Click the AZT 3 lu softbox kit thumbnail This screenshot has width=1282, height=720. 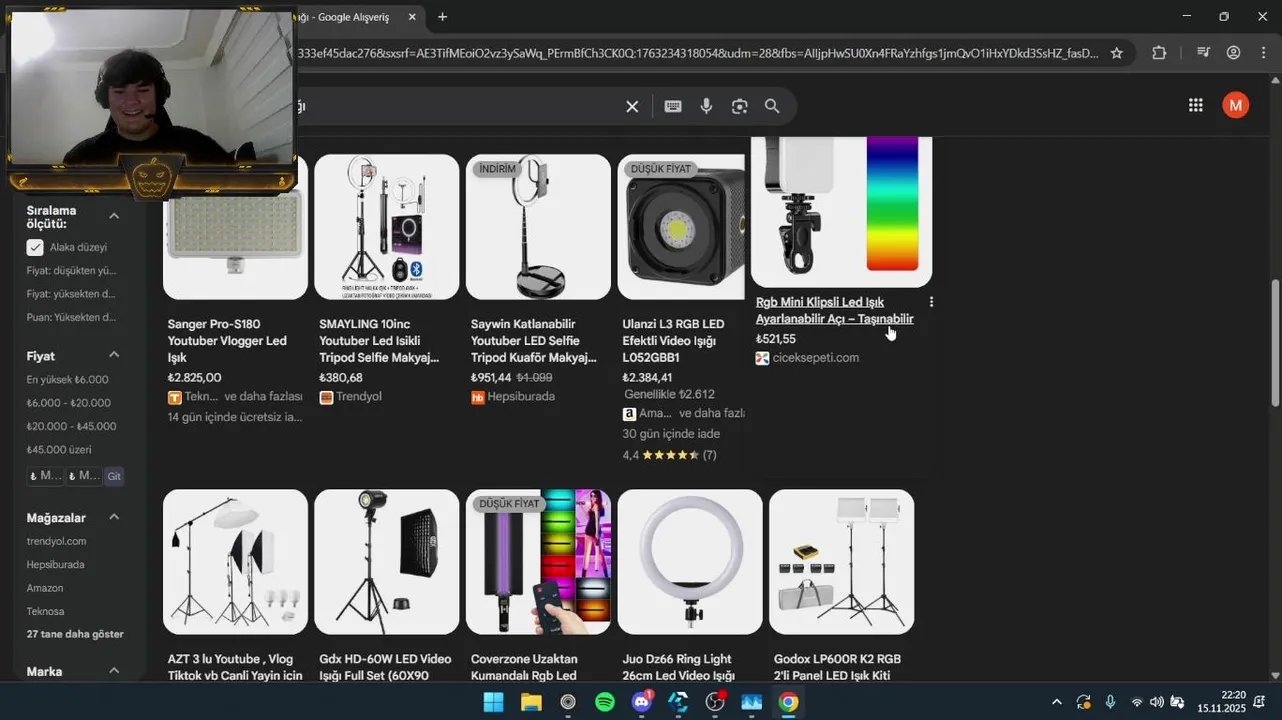(x=235, y=562)
